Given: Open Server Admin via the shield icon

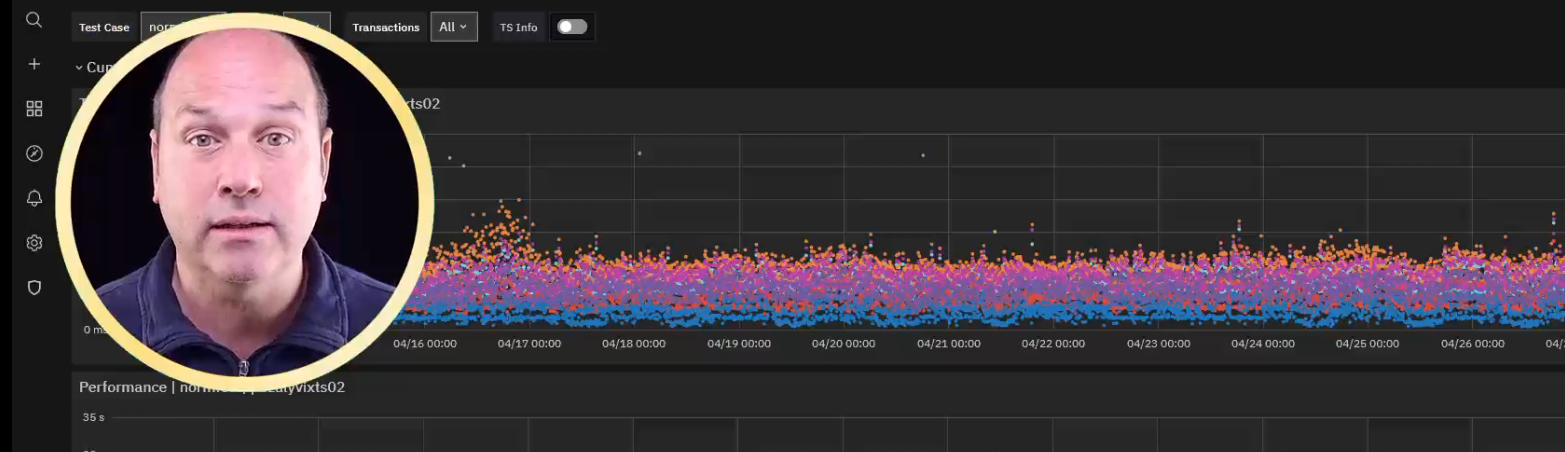Looking at the screenshot, I should tap(34, 288).
